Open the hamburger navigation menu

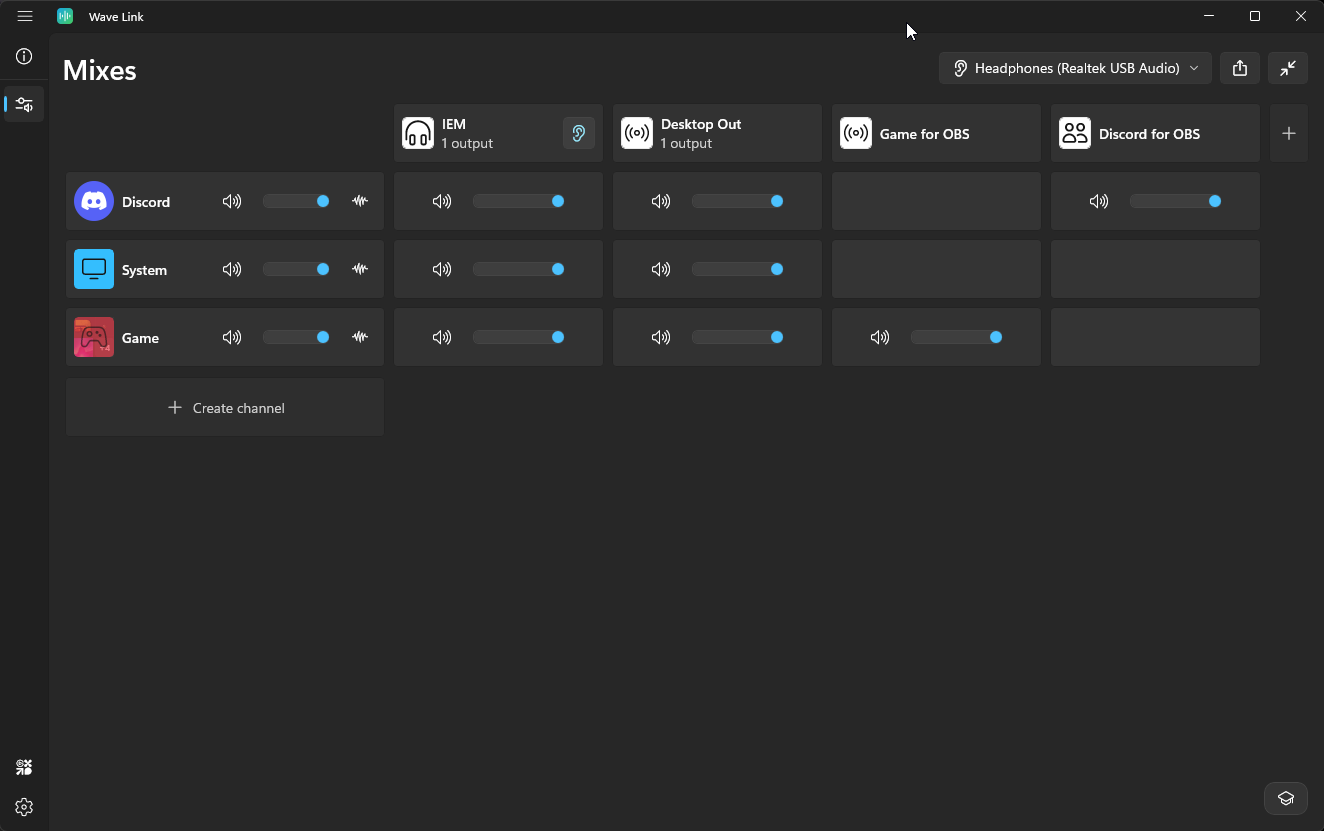tap(25, 16)
